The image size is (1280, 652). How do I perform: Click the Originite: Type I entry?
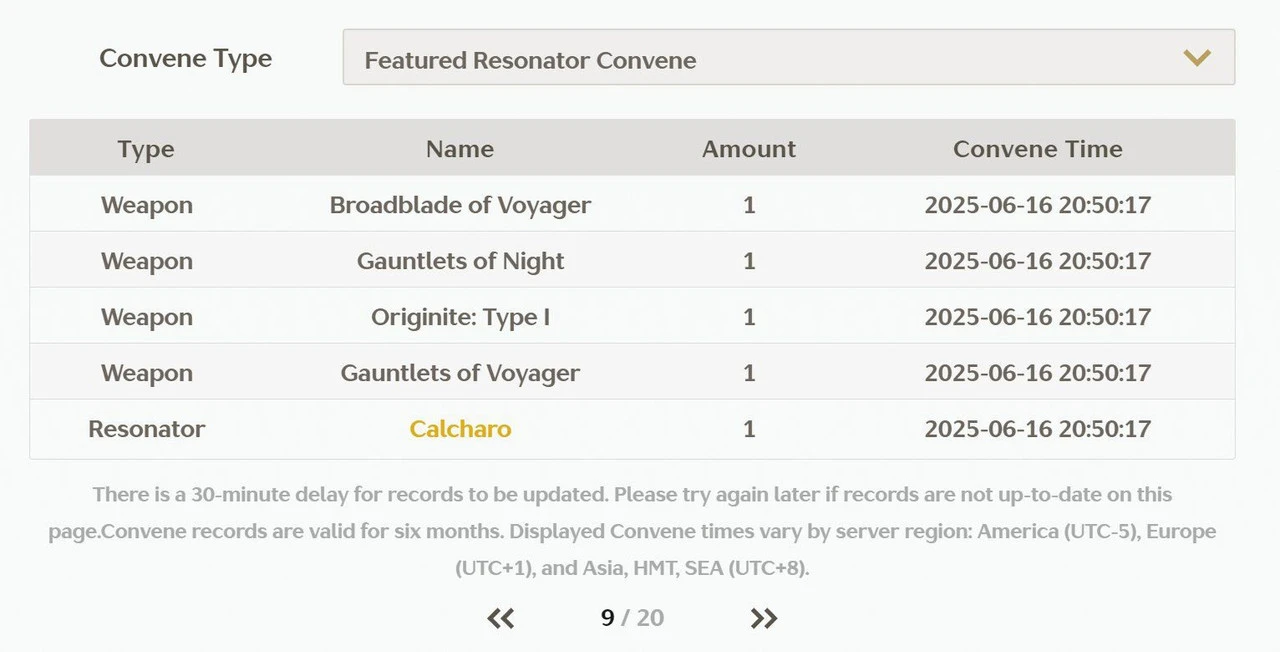coord(460,317)
